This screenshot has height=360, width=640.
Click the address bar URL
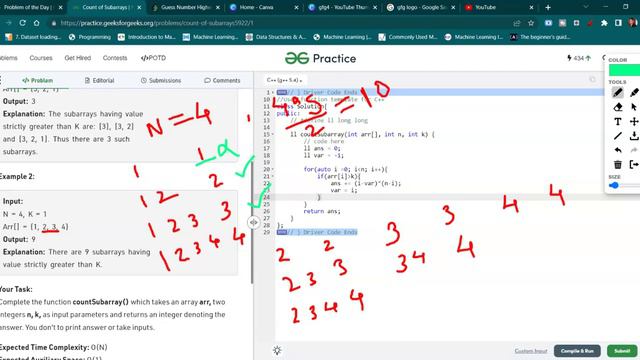coord(157,23)
